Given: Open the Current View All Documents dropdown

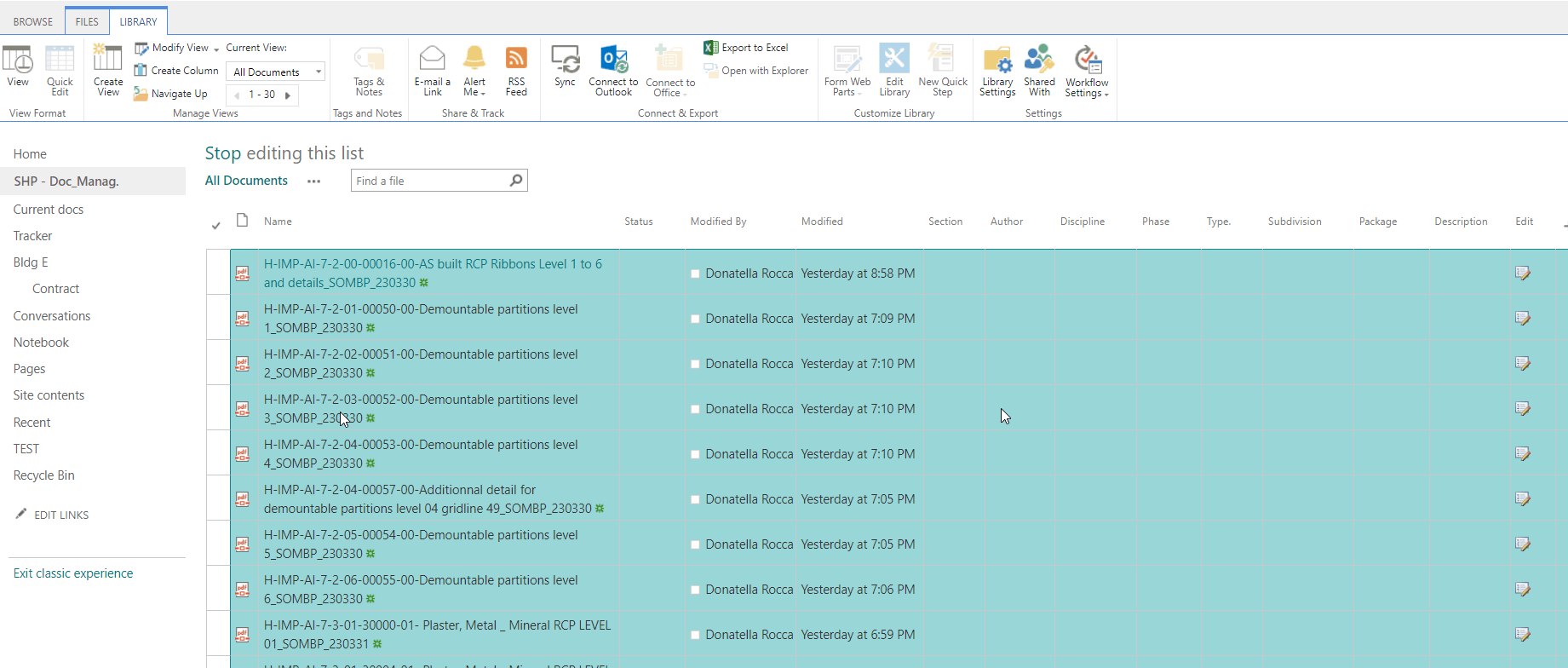Looking at the screenshot, I should (x=276, y=72).
